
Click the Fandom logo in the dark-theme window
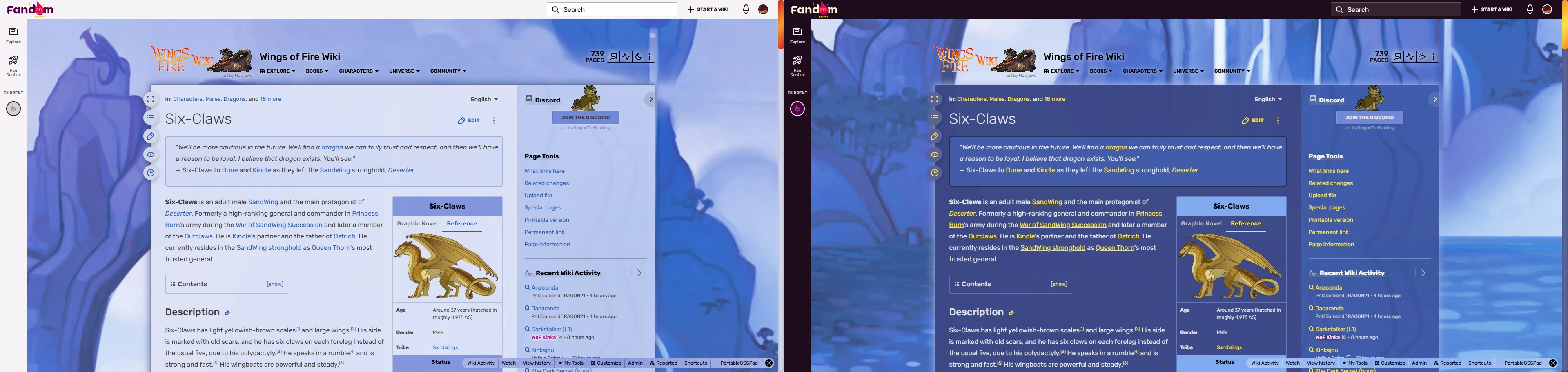814,9
